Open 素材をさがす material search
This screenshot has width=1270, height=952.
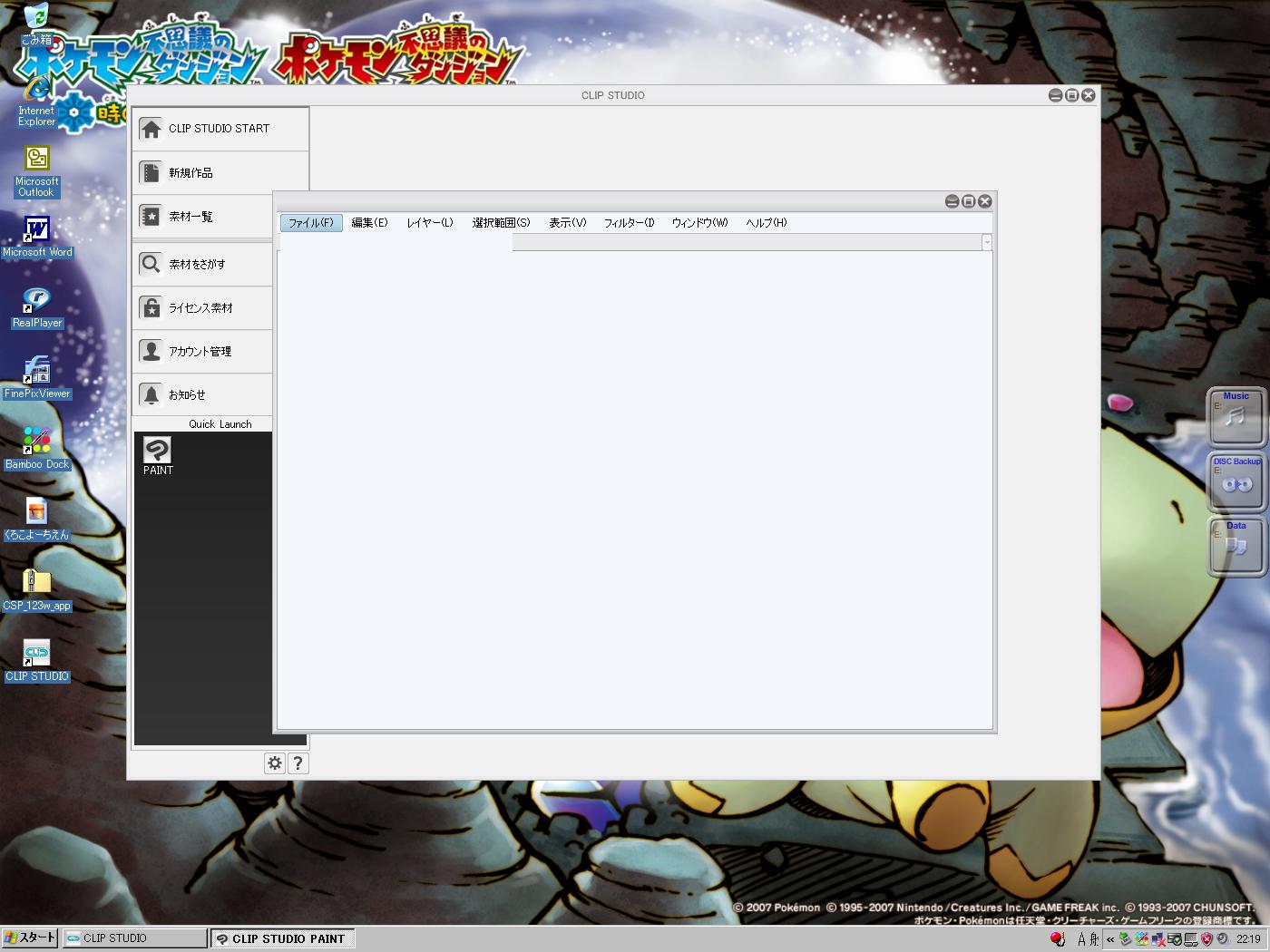click(x=202, y=264)
